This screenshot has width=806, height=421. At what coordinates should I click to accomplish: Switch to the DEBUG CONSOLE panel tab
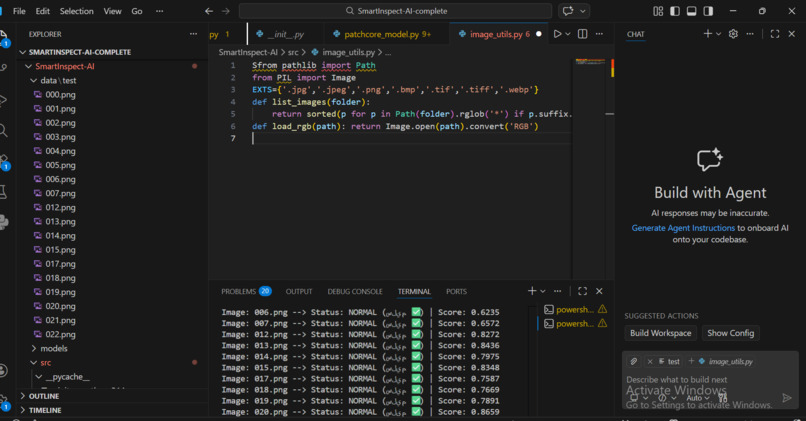pos(355,291)
